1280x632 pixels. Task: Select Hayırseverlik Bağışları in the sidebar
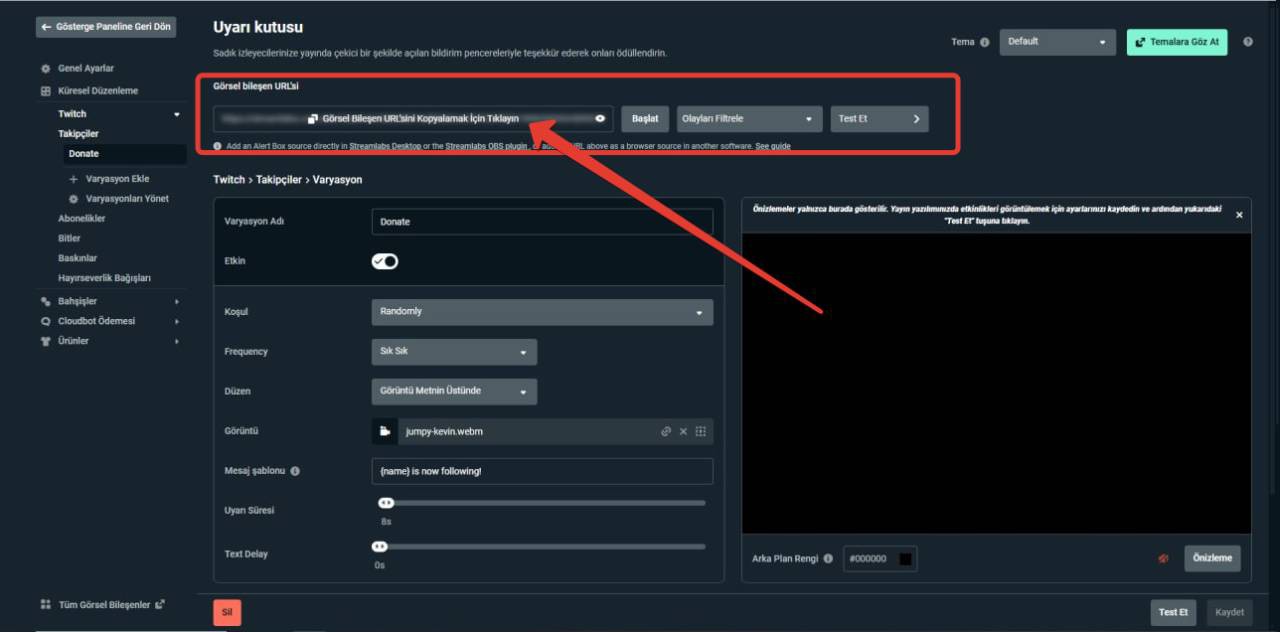point(104,278)
